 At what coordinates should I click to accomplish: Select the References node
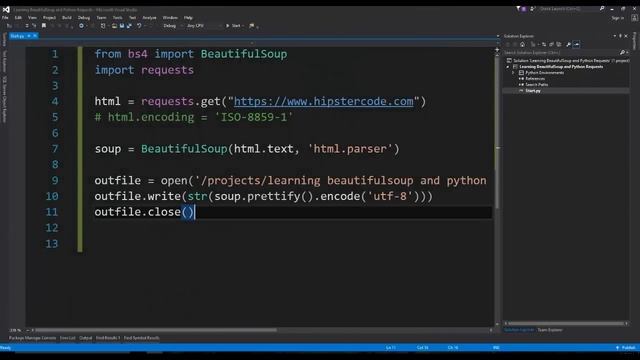point(535,79)
